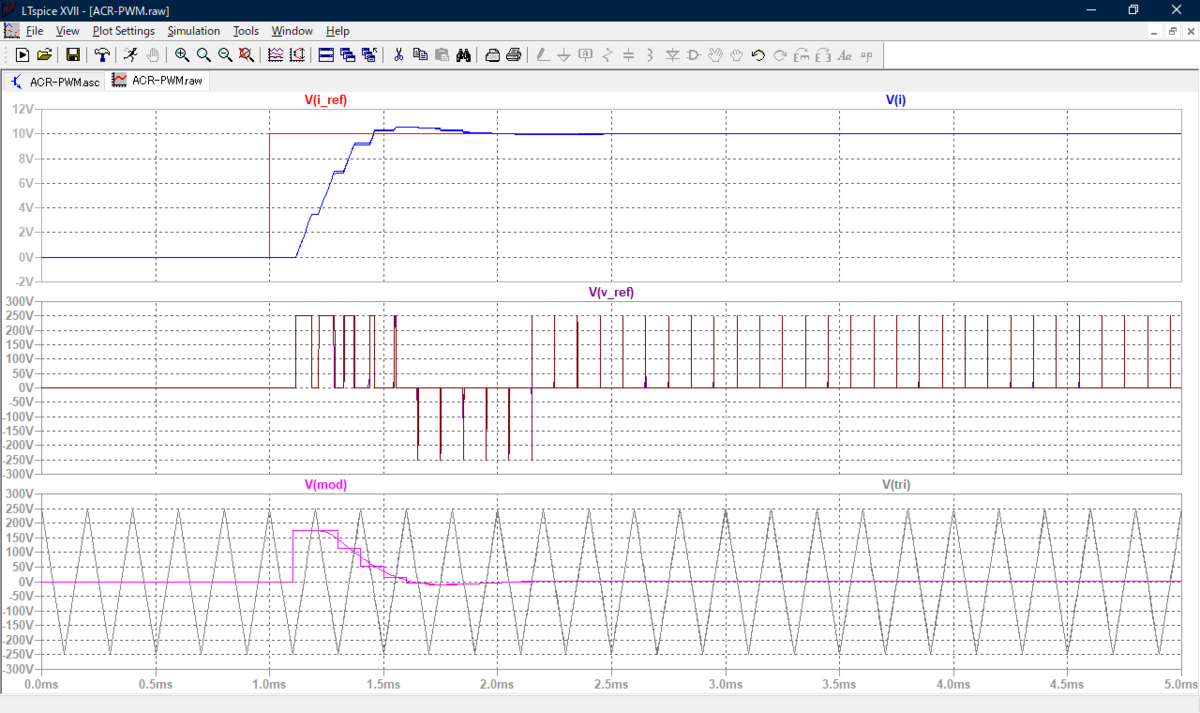The width and height of the screenshot is (1200, 713).
Task: Minimize the inner plot document window
Action: pyautogui.click(x=1153, y=31)
